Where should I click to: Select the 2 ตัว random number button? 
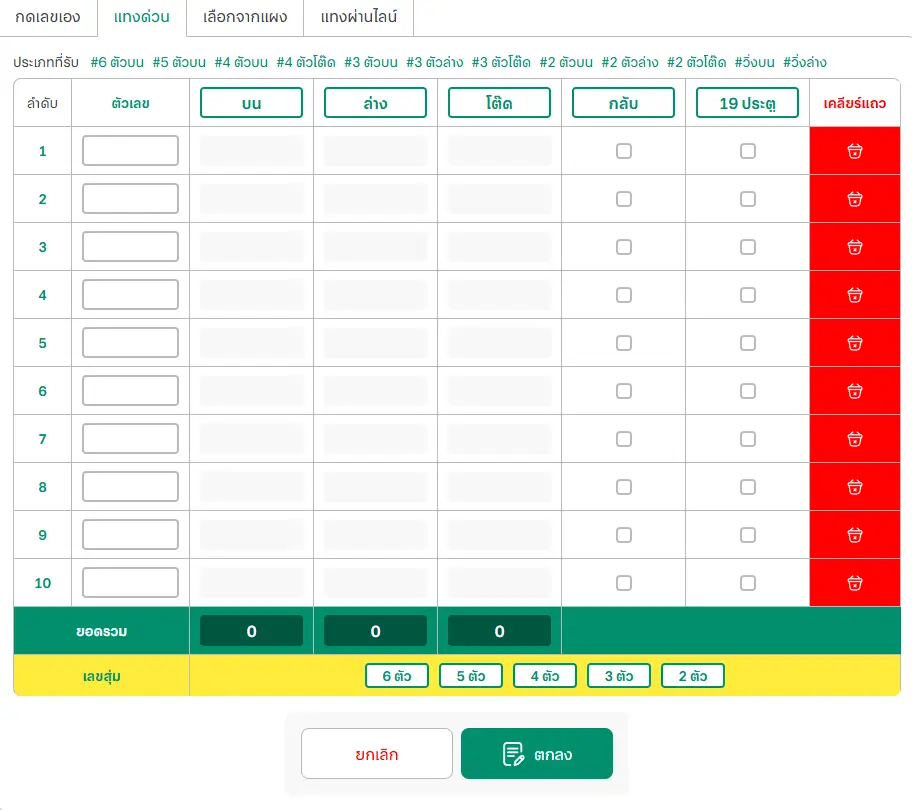[692, 676]
